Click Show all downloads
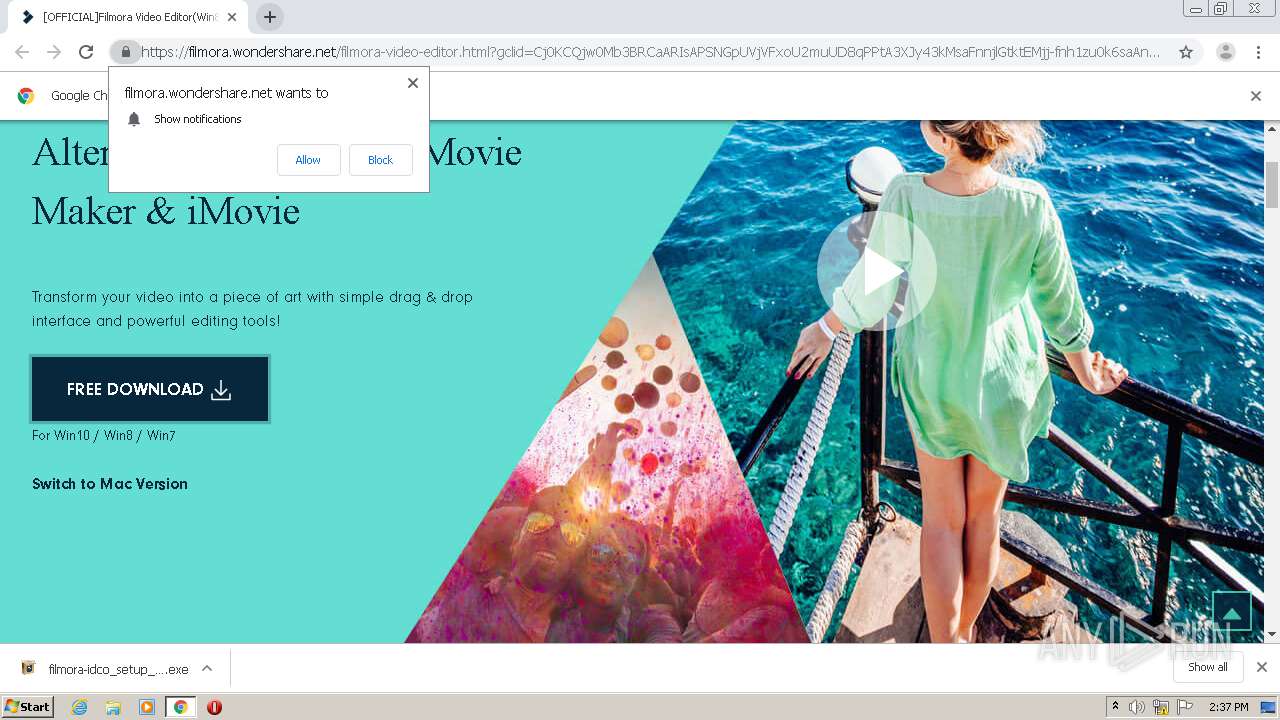The image size is (1280, 720). pos(1208,667)
